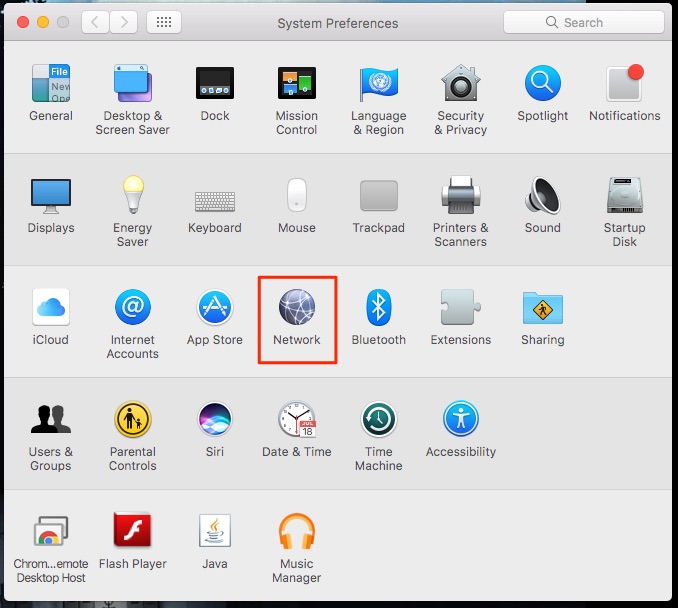The width and height of the screenshot is (678, 608).
Task: Close the System Preferences window
Action: pos(23,22)
